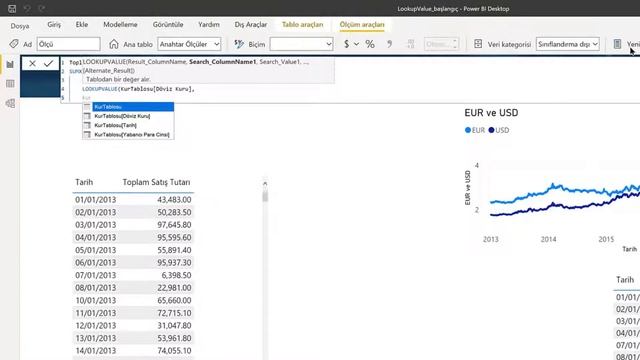Screen dimensions: 640x360
Task: Click the decimal places icon
Action: coord(411,44)
